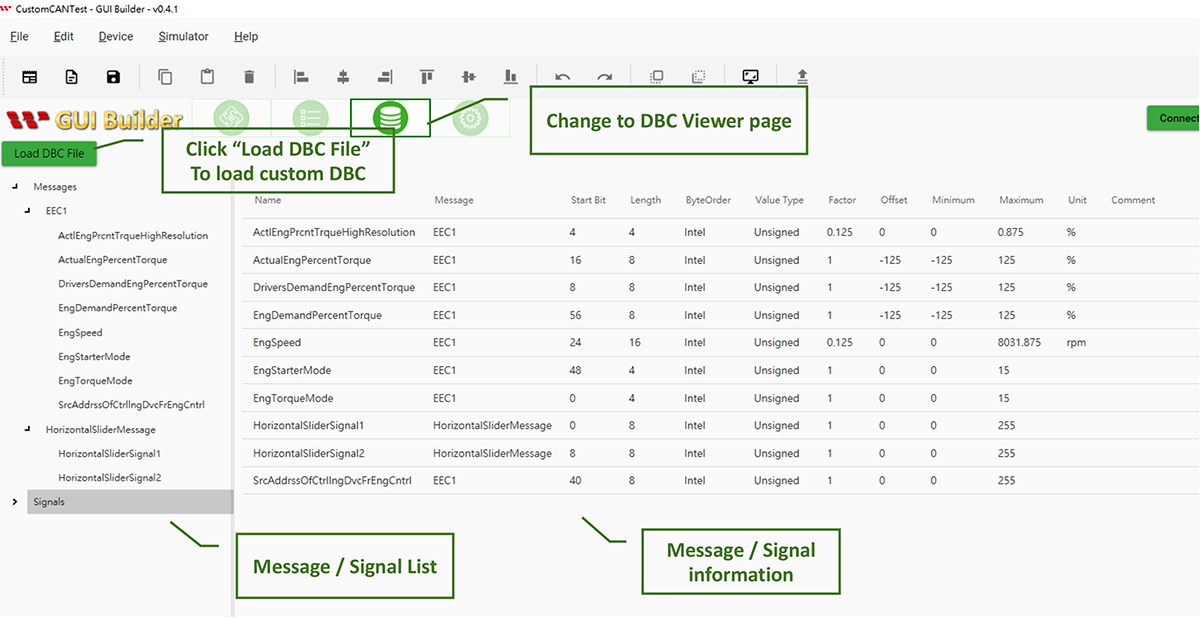Collapse the Messages tree node
Viewport: 1200px width, 619px height.
(14, 187)
